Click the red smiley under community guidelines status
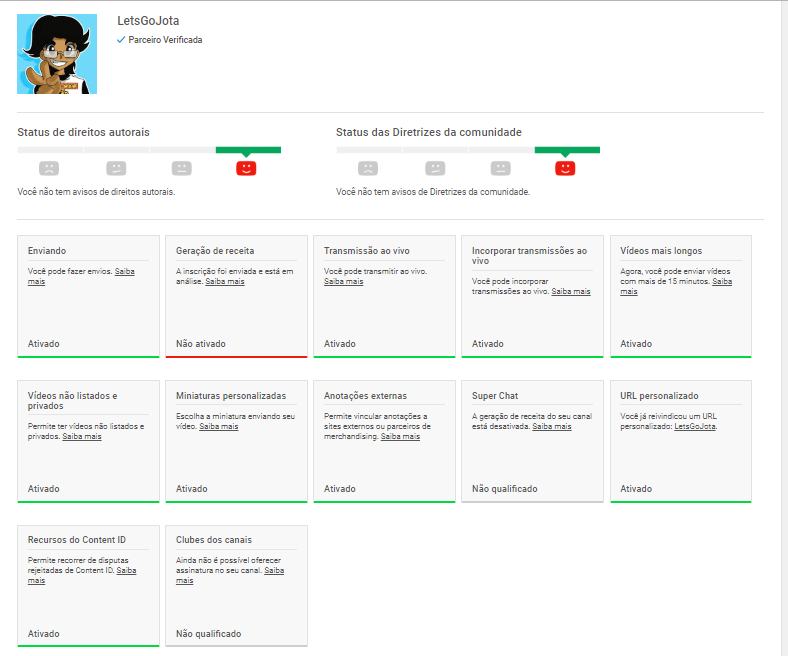 tap(565, 168)
